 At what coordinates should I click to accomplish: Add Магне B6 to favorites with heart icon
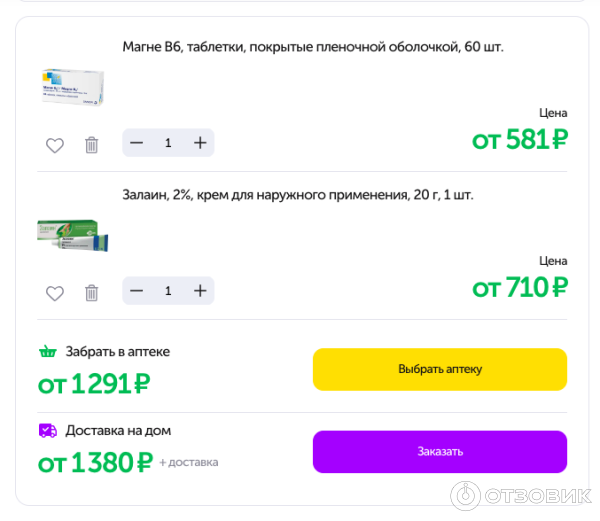click(55, 145)
